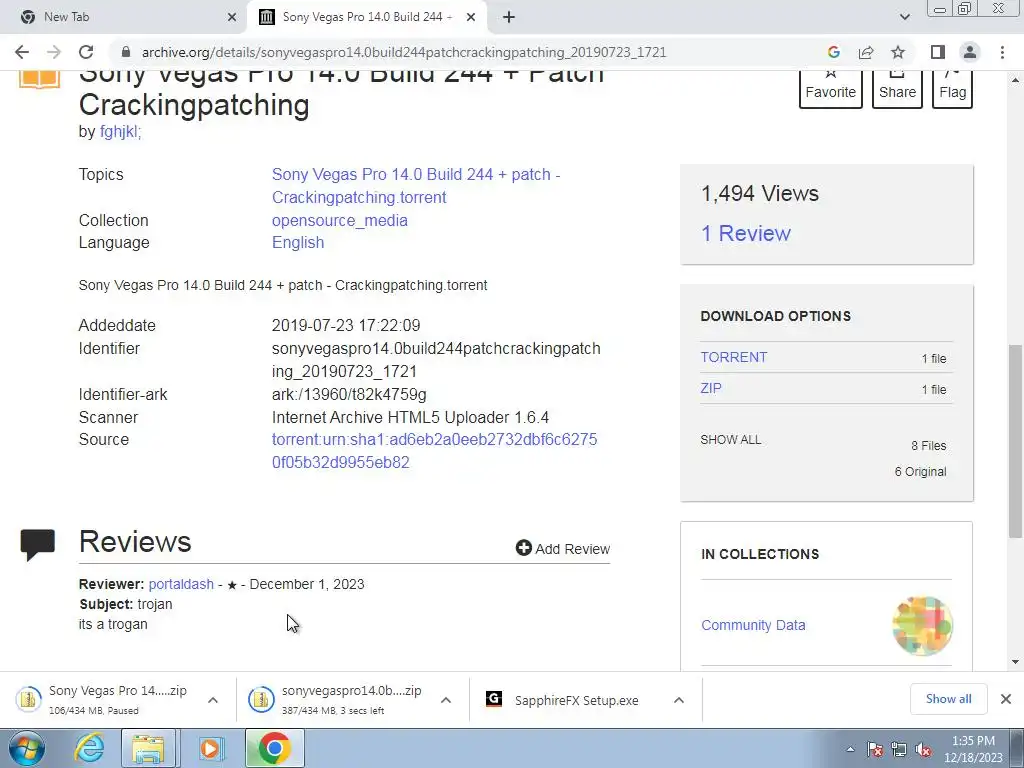Download the ZIP option

click(711, 388)
